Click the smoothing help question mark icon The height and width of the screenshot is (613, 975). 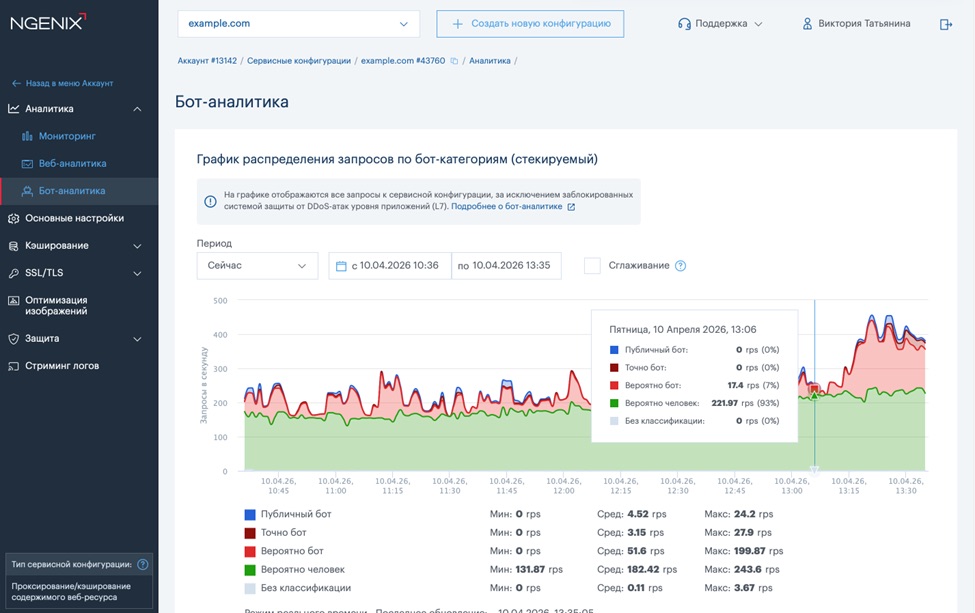680,266
